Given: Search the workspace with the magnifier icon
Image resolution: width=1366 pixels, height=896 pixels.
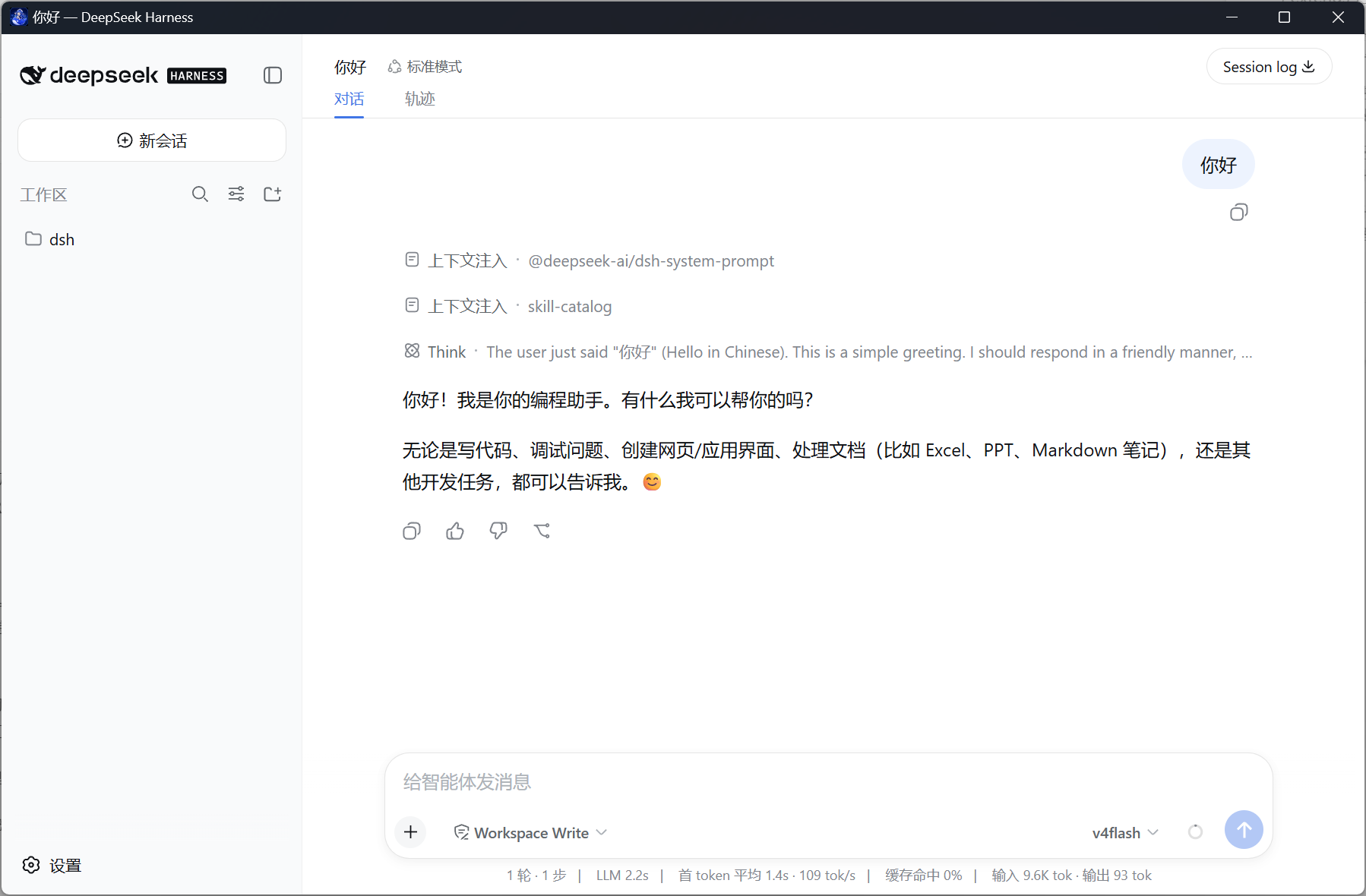Looking at the screenshot, I should 200,194.
